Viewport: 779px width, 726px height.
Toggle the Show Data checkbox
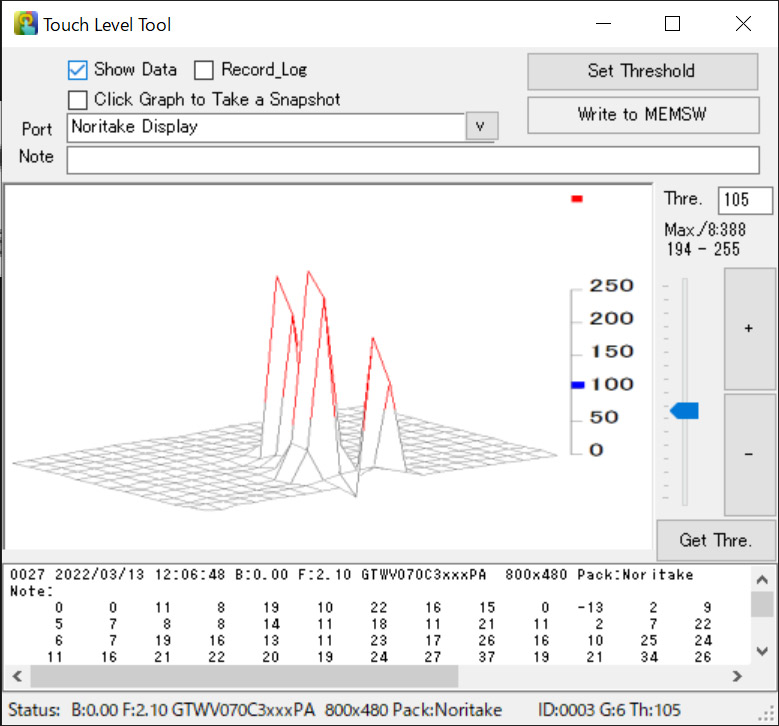tap(77, 70)
